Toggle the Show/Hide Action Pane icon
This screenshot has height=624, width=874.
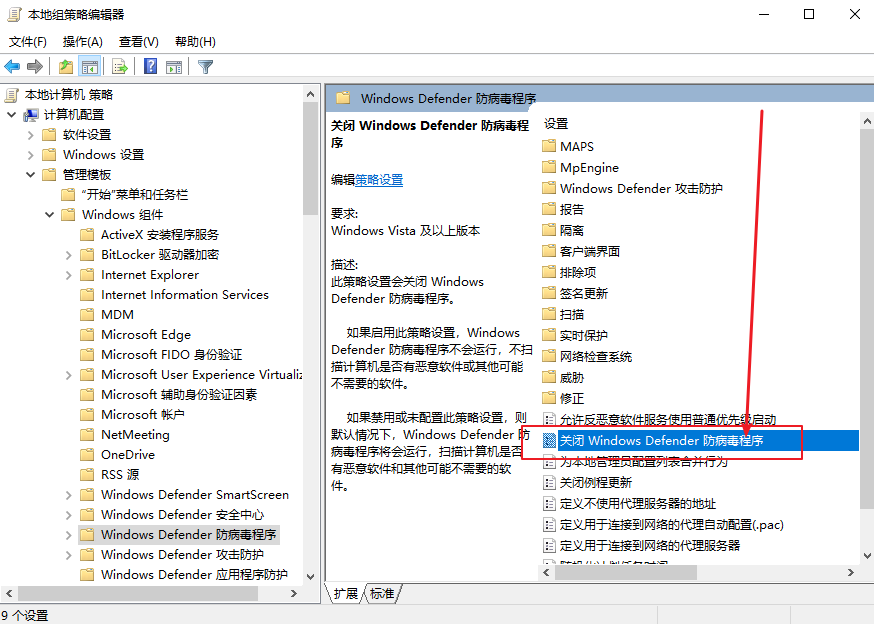(x=174, y=67)
